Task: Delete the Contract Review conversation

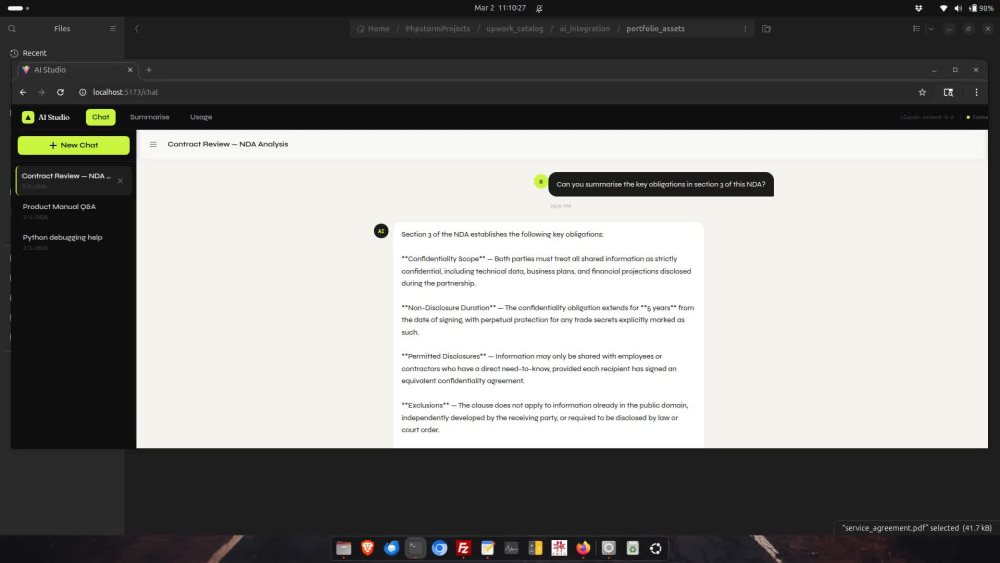Action: point(121,181)
